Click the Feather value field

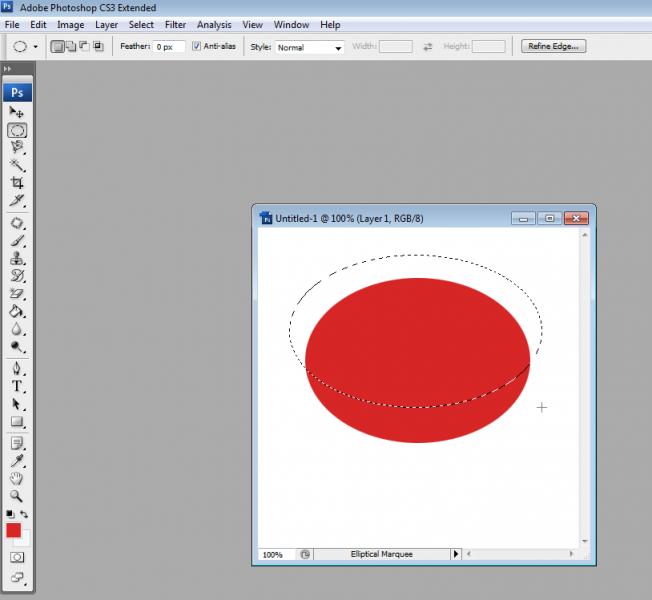click(x=168, y=47)
